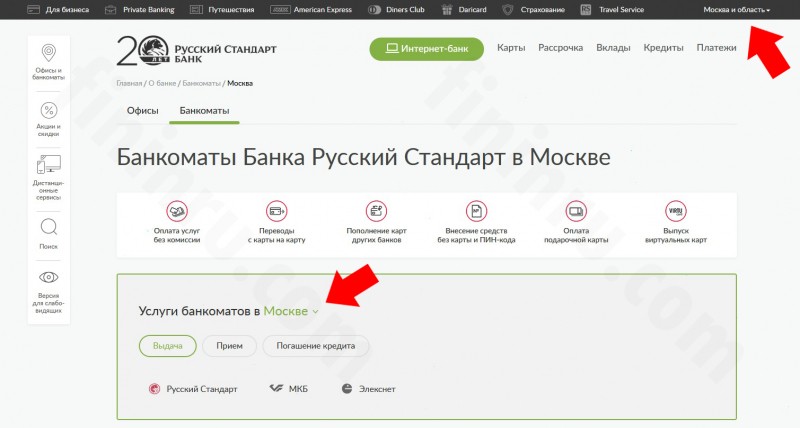
Task: Click the Private Banking briefcase icon
Action: click(110, 9)
